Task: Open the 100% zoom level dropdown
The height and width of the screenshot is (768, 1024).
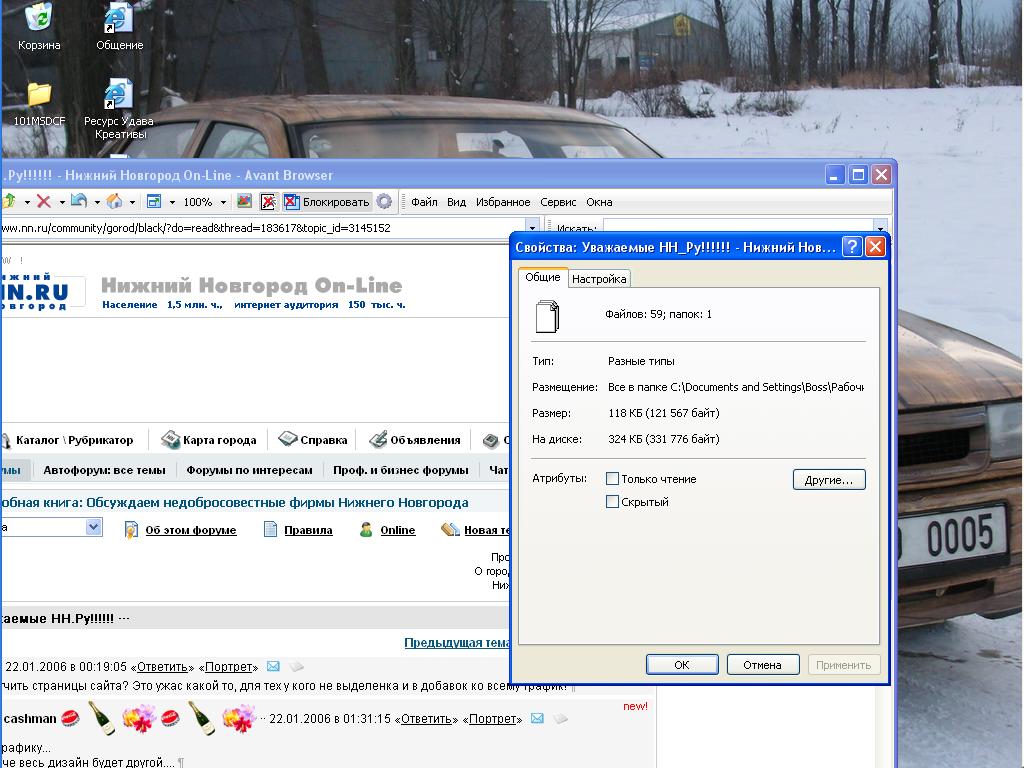Action: click(x=223, y=202)
